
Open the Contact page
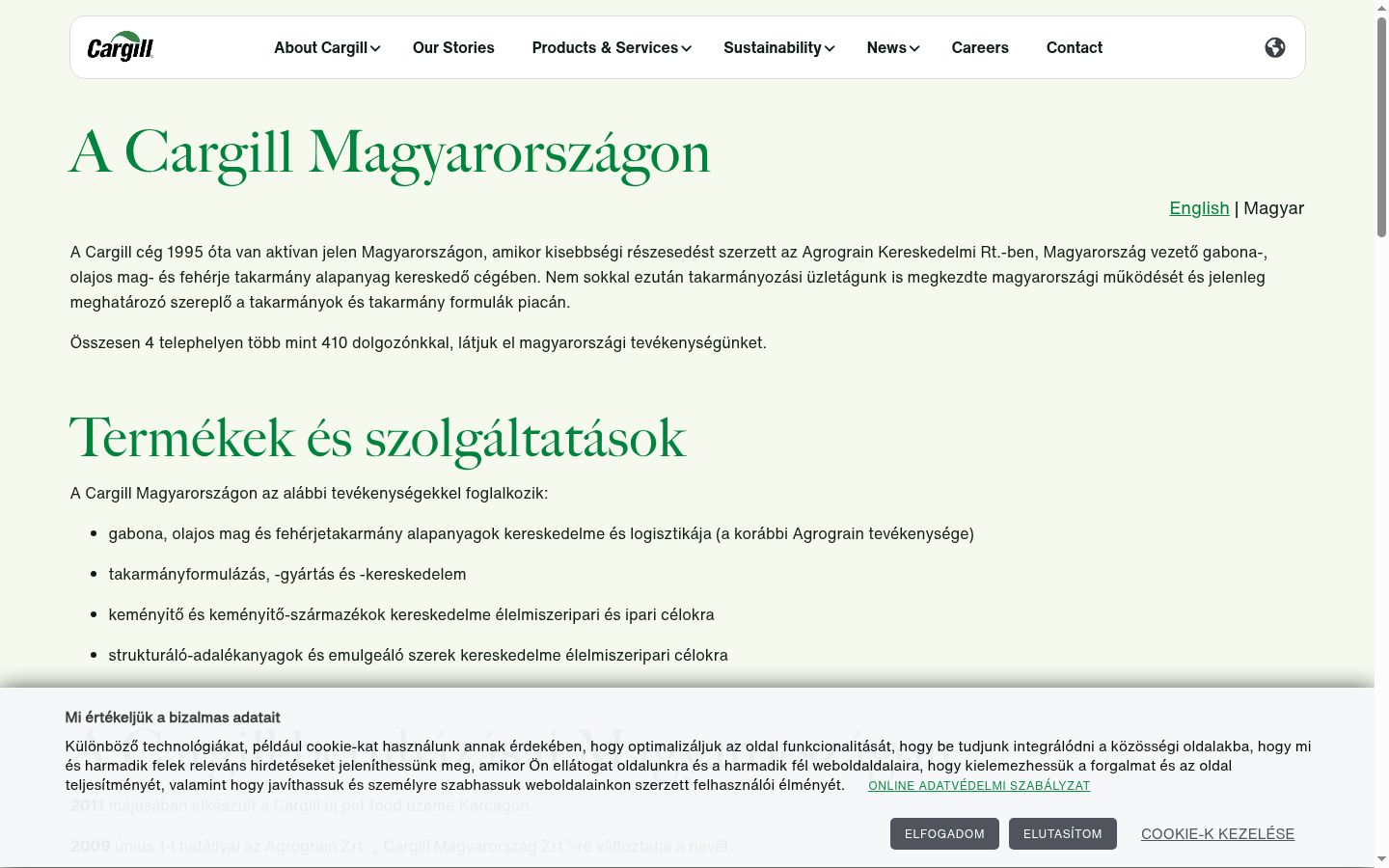tap(1075, 47)
